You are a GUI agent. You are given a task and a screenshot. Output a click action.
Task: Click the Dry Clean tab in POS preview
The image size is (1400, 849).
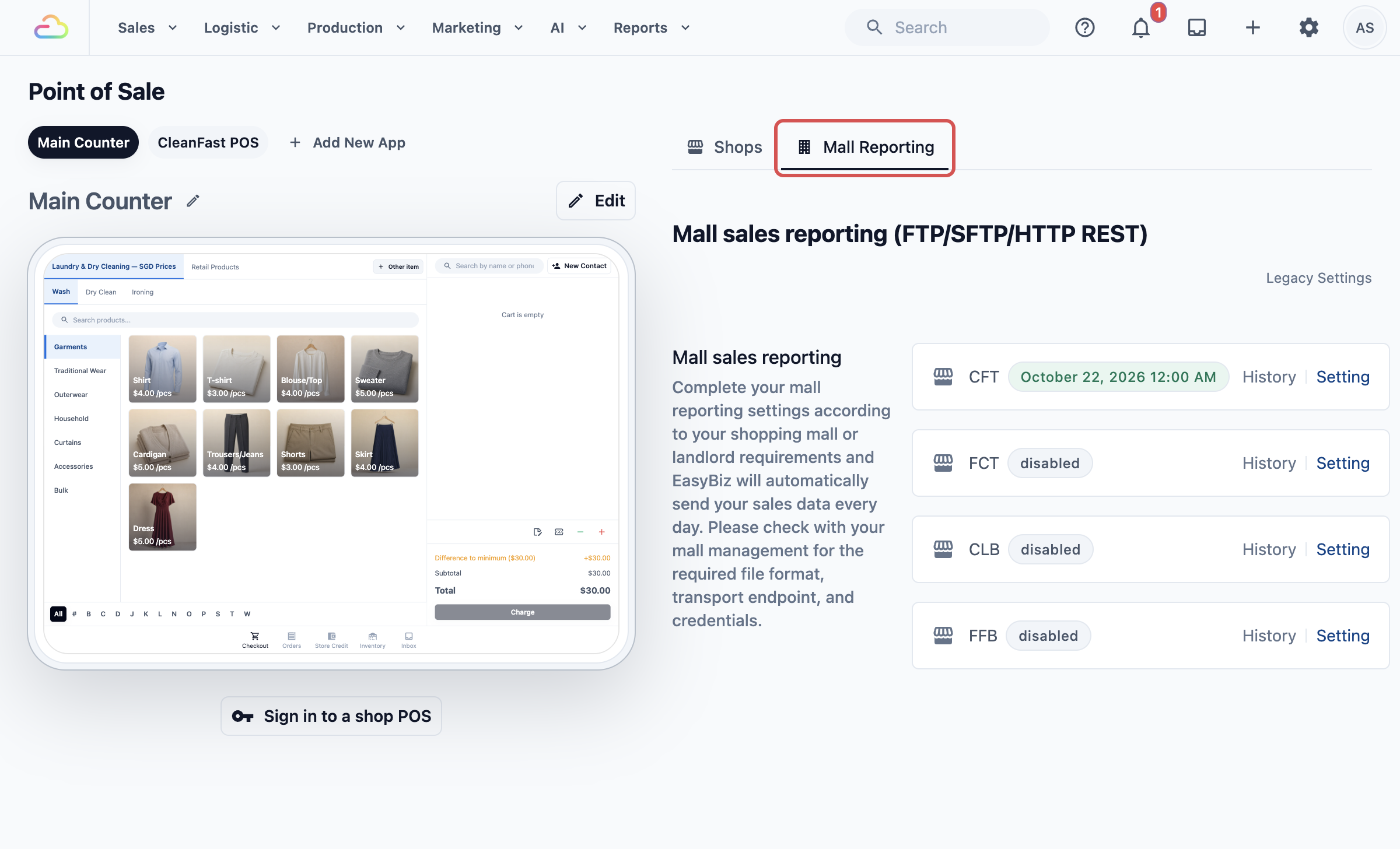point(101,292)
